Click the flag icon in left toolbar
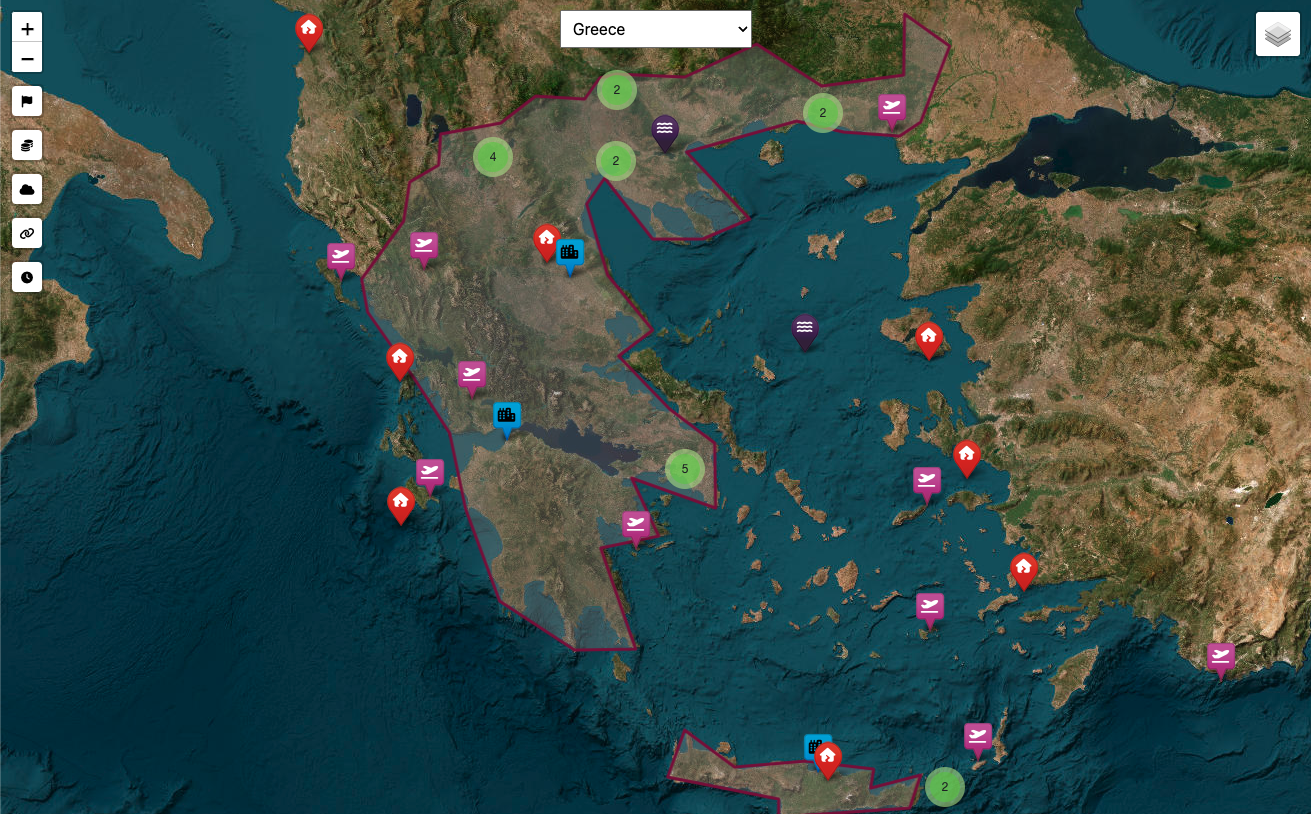The width and height of the screenshot is (1311, 814). tap(27, 101)
